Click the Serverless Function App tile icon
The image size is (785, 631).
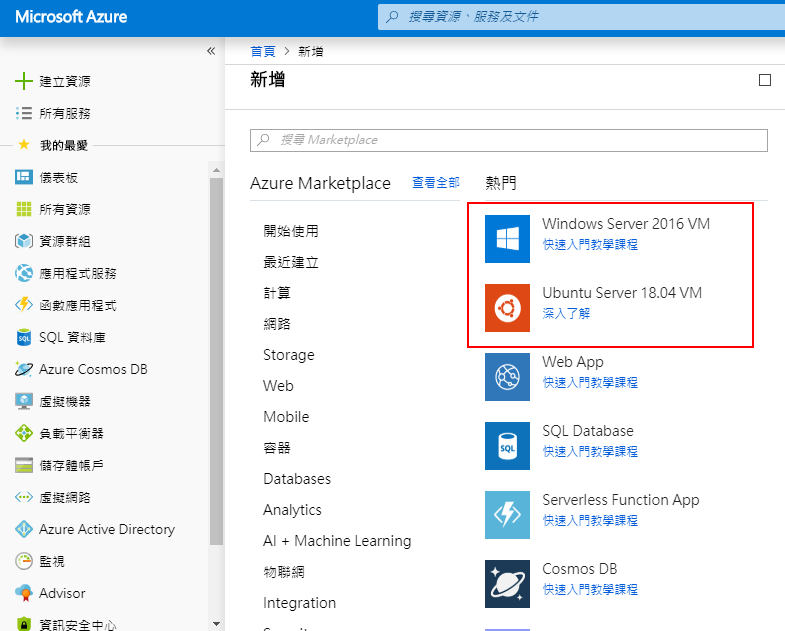pyautogui.click(x=507, y=515)
